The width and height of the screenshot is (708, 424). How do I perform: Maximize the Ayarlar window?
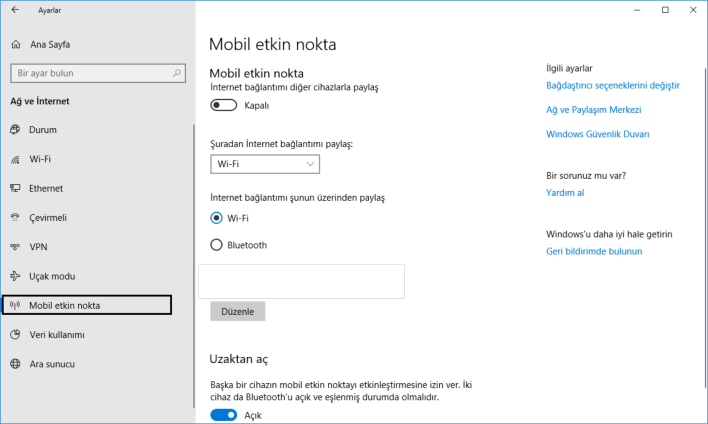[x=665, y=10]
